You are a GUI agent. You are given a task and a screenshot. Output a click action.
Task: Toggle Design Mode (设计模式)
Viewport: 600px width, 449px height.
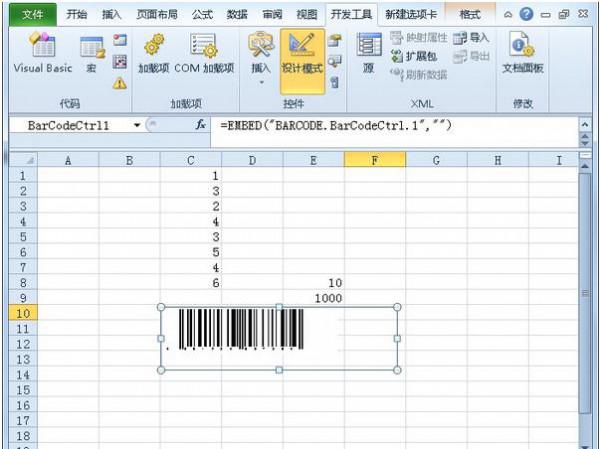302,61
